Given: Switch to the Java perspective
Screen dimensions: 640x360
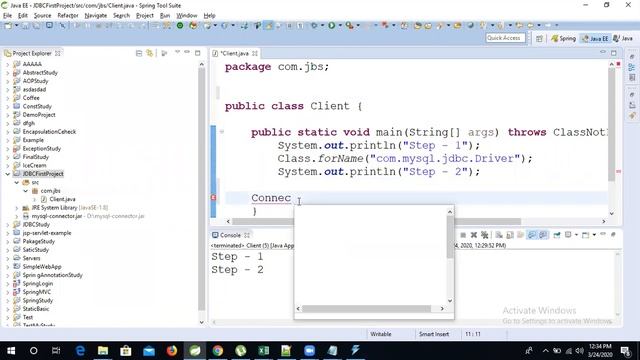Looking at the screenshot, I should [x=623, y=38].
